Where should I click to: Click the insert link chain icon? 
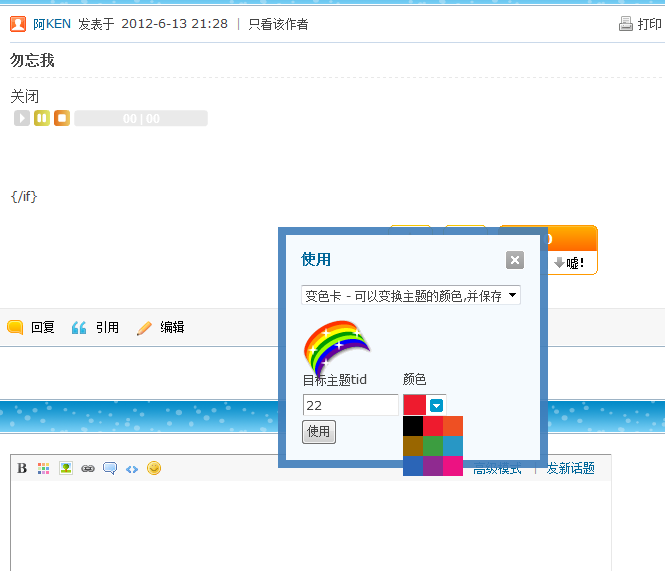[x=88, y=468]
